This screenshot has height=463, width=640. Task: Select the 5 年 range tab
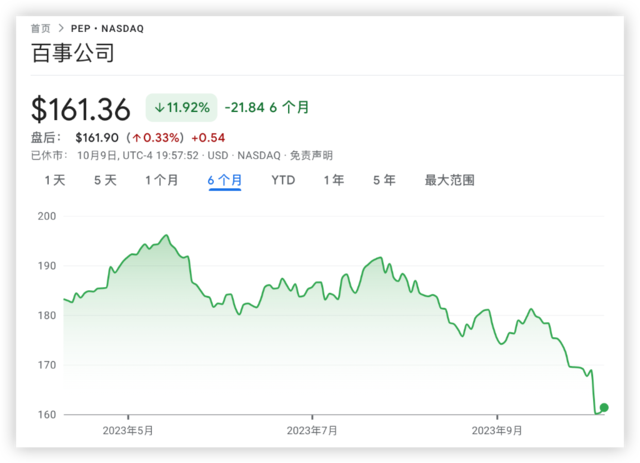(x=384, y=180)
